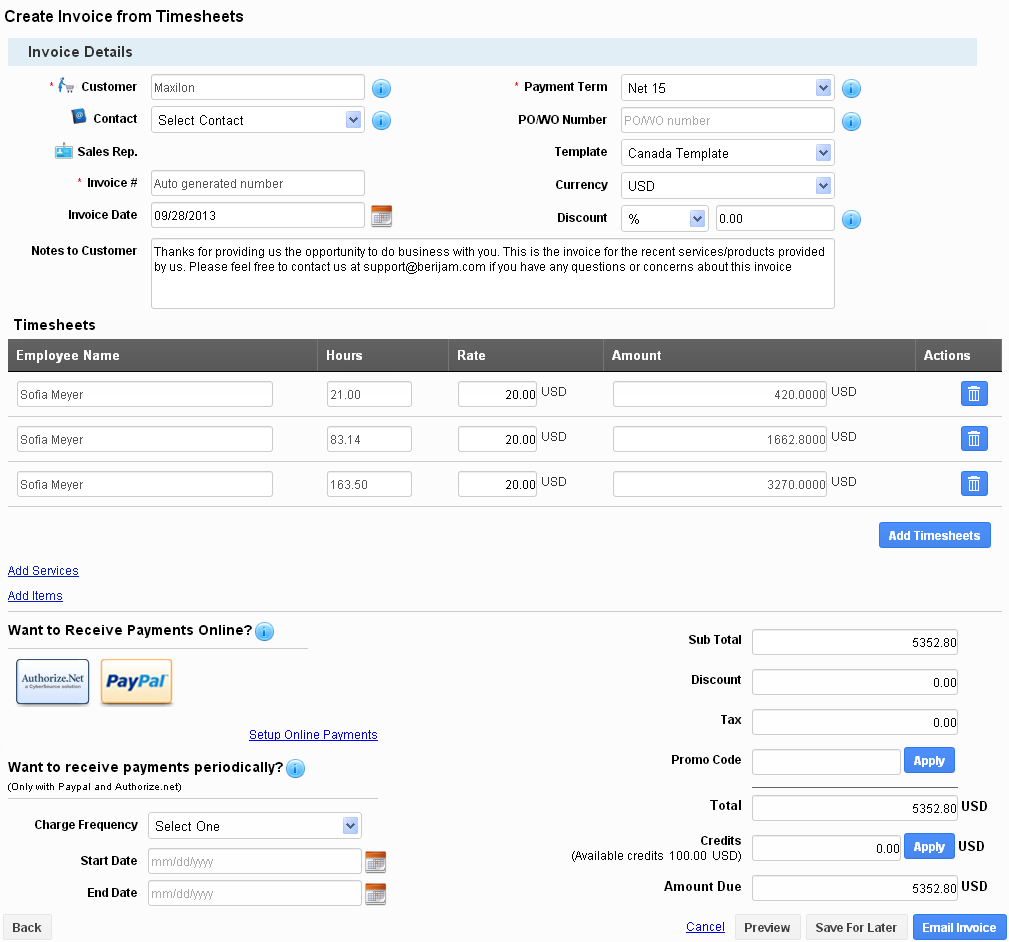Click the Add Timesheets button

coord(934,535)
